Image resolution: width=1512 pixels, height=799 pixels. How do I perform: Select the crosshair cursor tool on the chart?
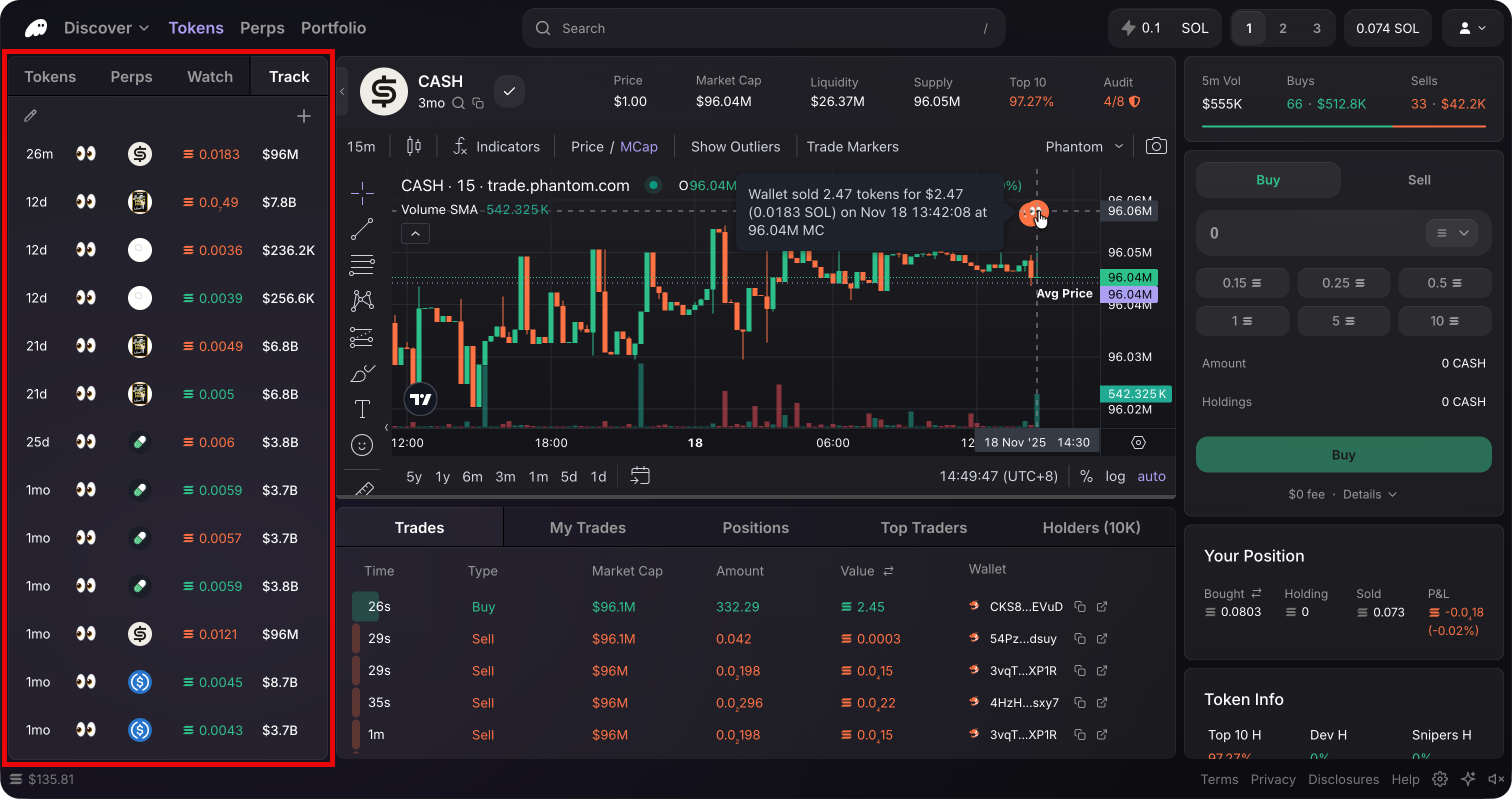[362, 192]
